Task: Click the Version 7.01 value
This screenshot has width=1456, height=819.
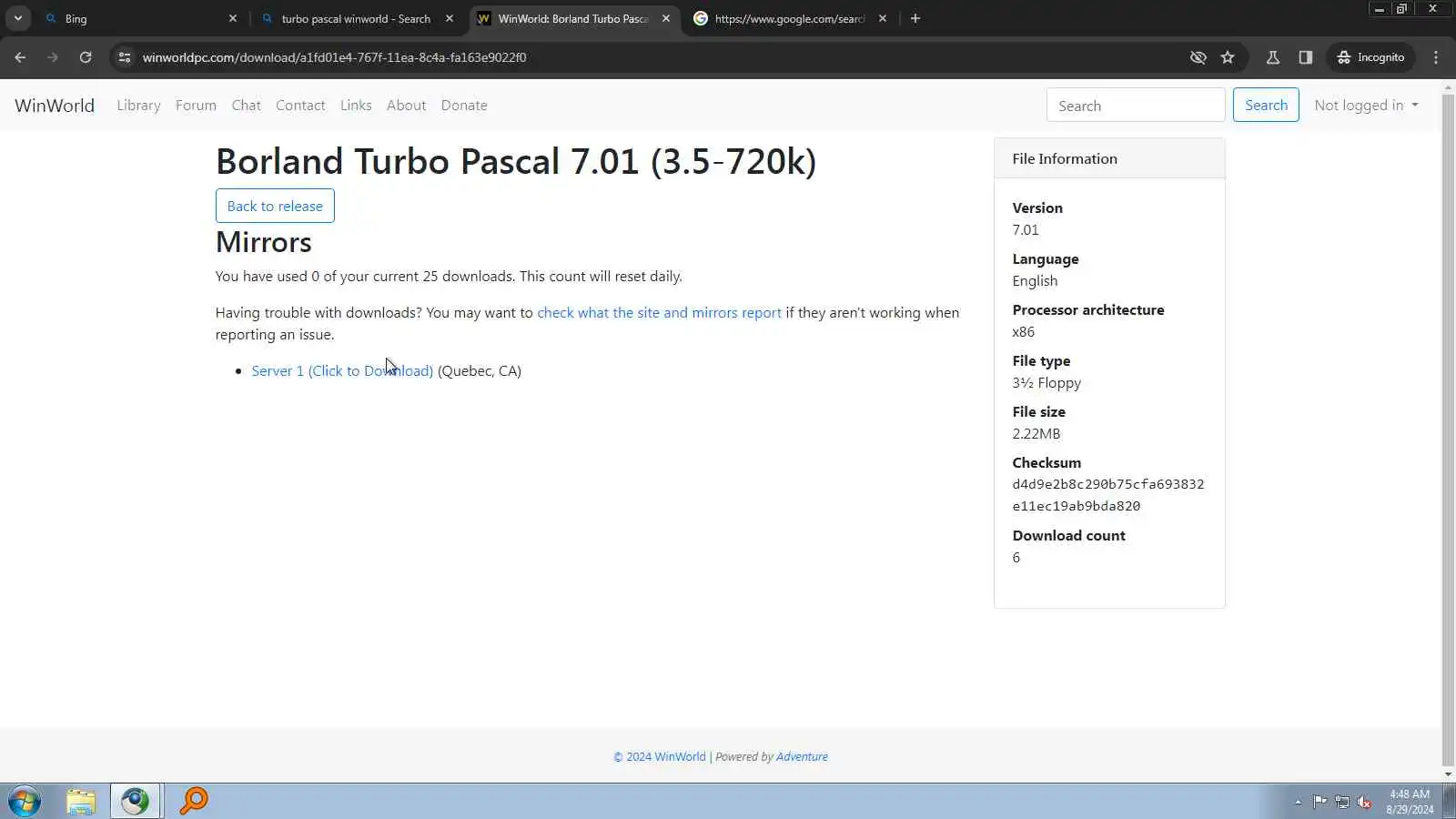Action: coord(1026,230)
